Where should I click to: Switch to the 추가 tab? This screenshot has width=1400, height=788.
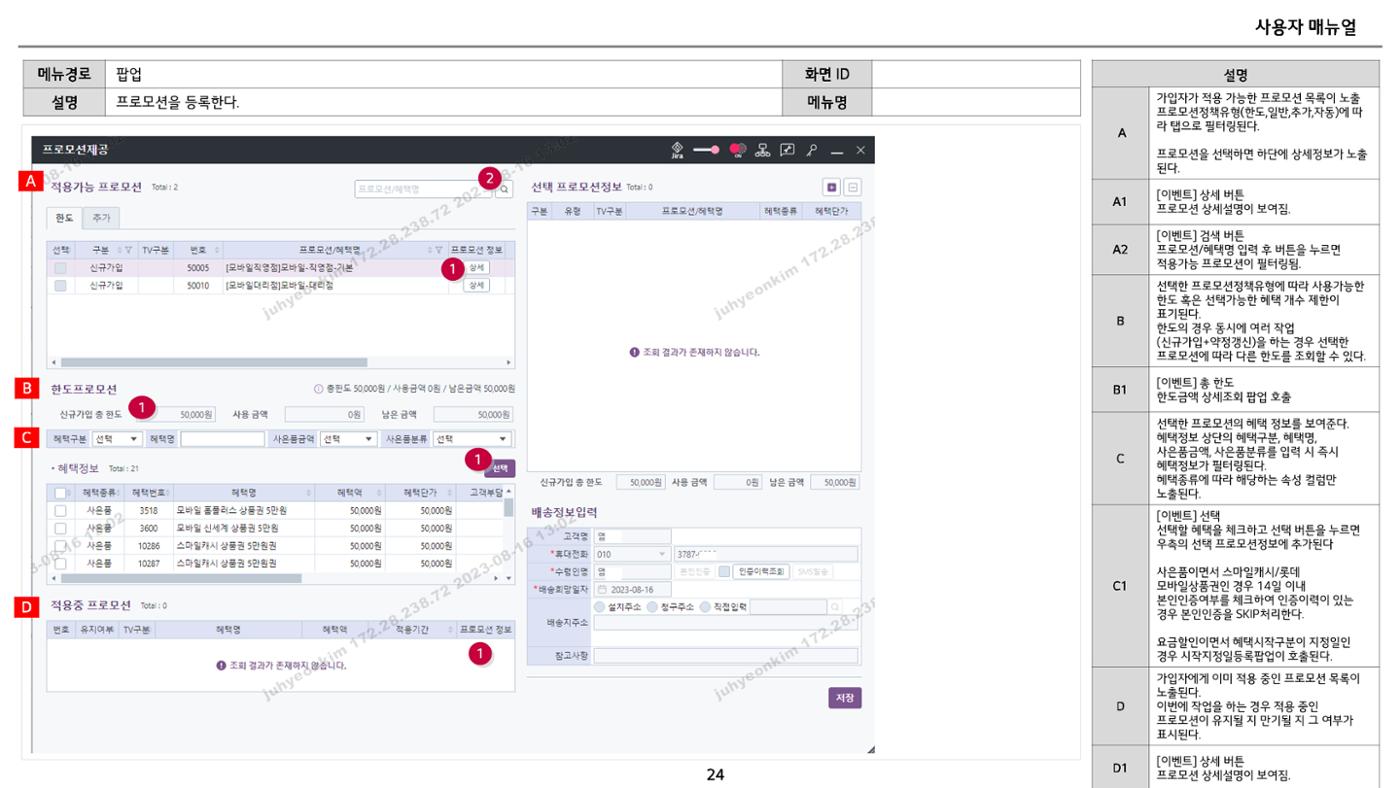pyautogui.click(x=103, y=217)
